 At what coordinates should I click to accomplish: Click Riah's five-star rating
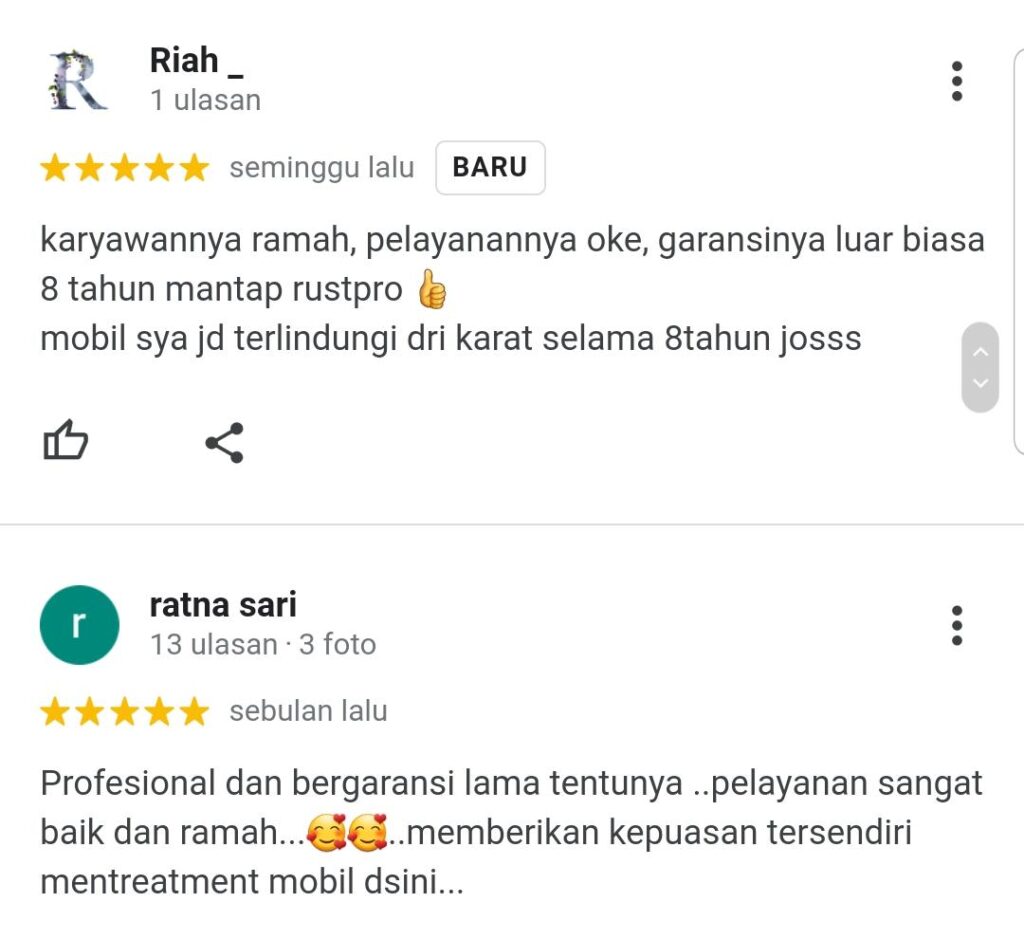(x=125, y=168)
